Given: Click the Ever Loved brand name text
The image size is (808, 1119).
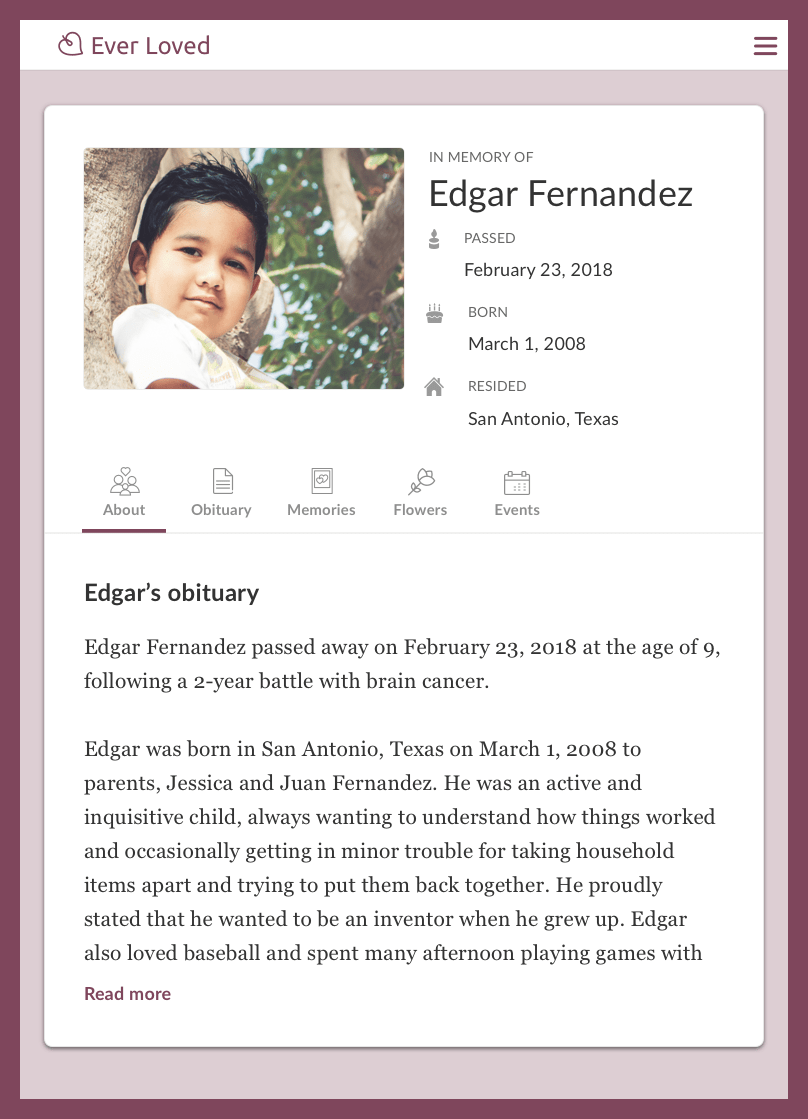Looking at the screenshot, I should pyautogui.click(x=150, y=46).
